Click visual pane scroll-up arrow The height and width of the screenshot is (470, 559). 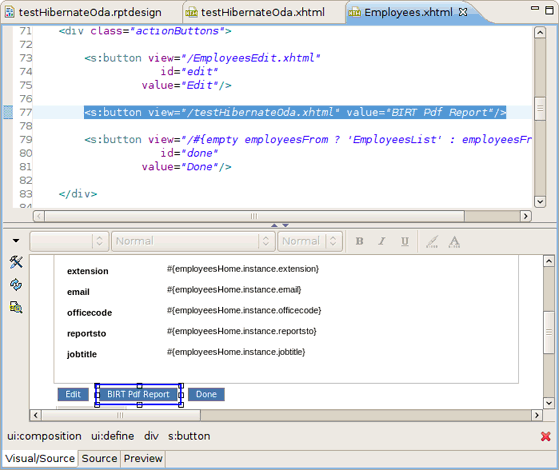coord(549,261)
